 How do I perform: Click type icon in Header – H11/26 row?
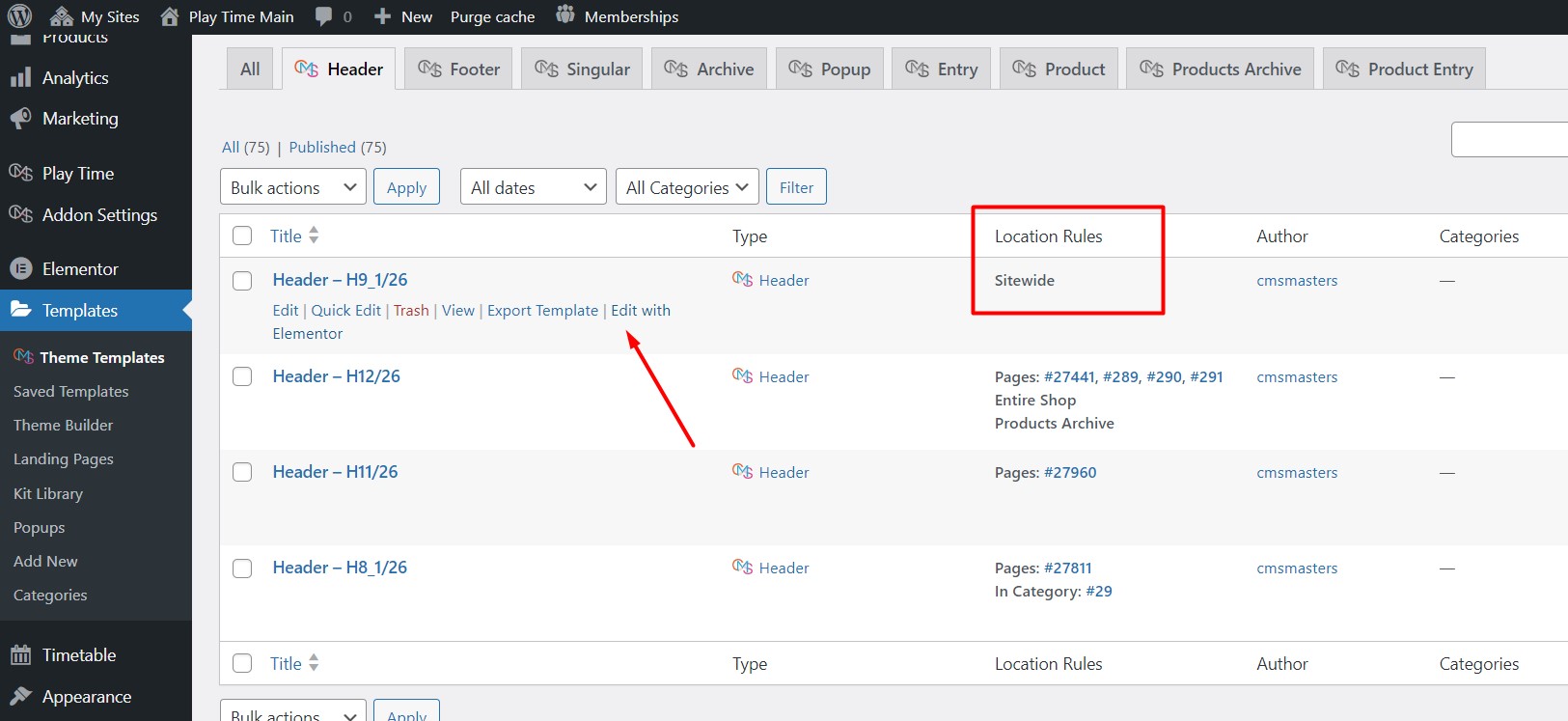(742, 472)
